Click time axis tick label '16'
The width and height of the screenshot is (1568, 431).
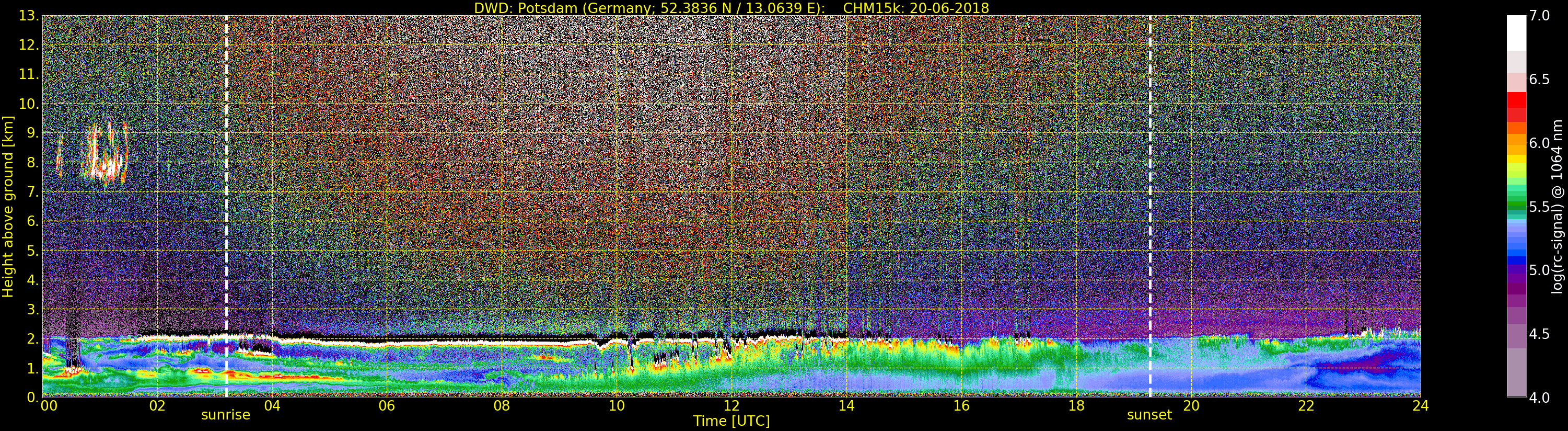961,406
